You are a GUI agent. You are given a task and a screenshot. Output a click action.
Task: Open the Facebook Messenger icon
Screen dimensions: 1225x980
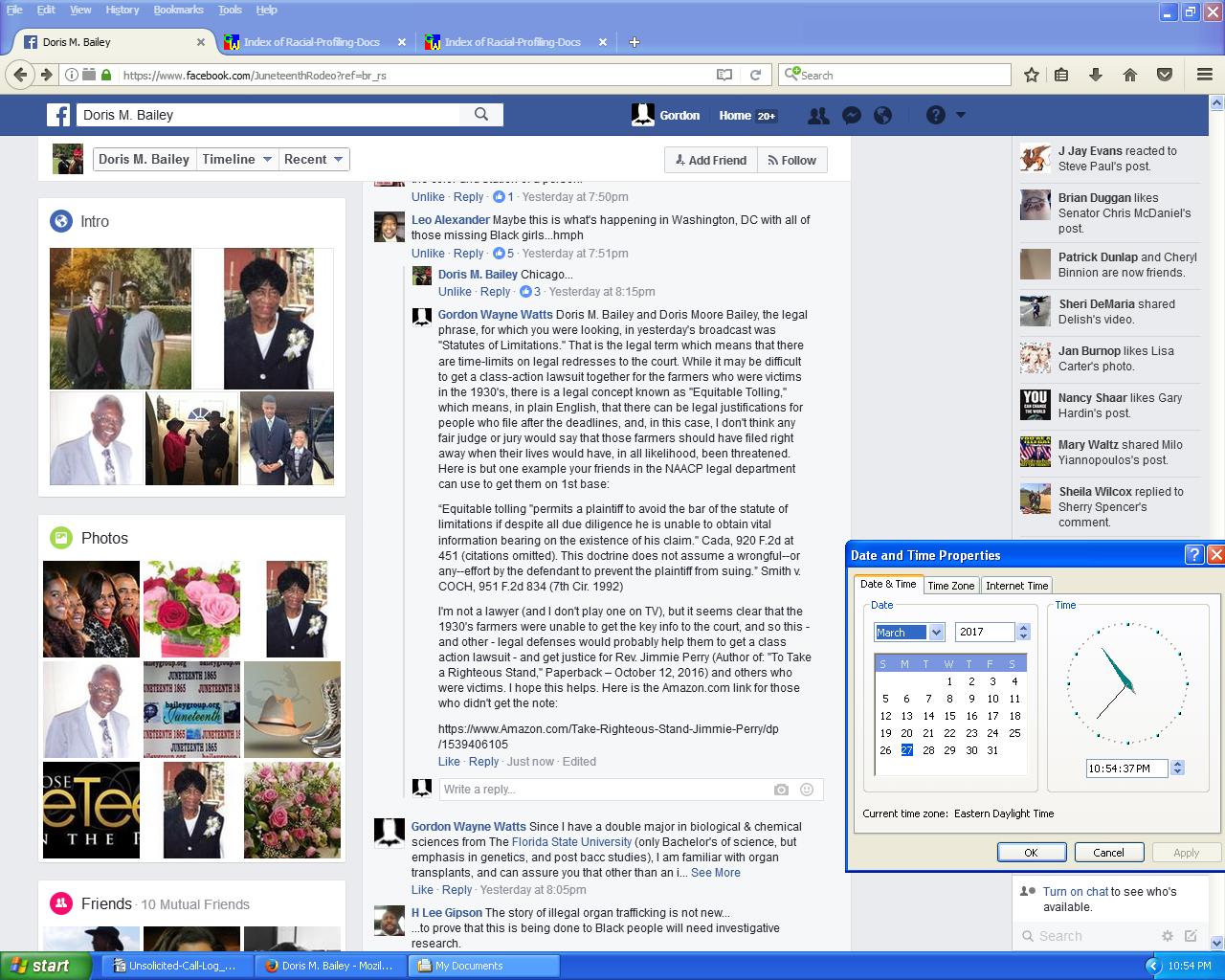point(851,116)
